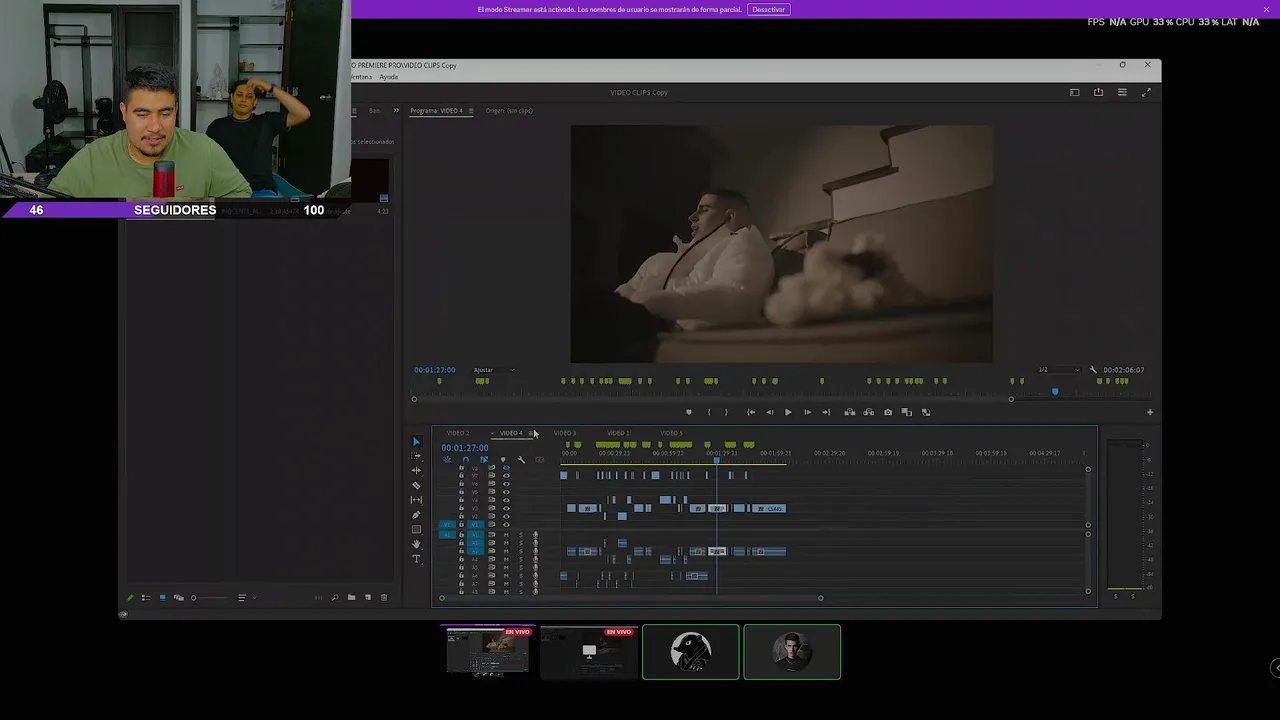This screenshot has height=720, width=1280.
Task: Go to In point in program monitor
Action: tap(751, 412)
